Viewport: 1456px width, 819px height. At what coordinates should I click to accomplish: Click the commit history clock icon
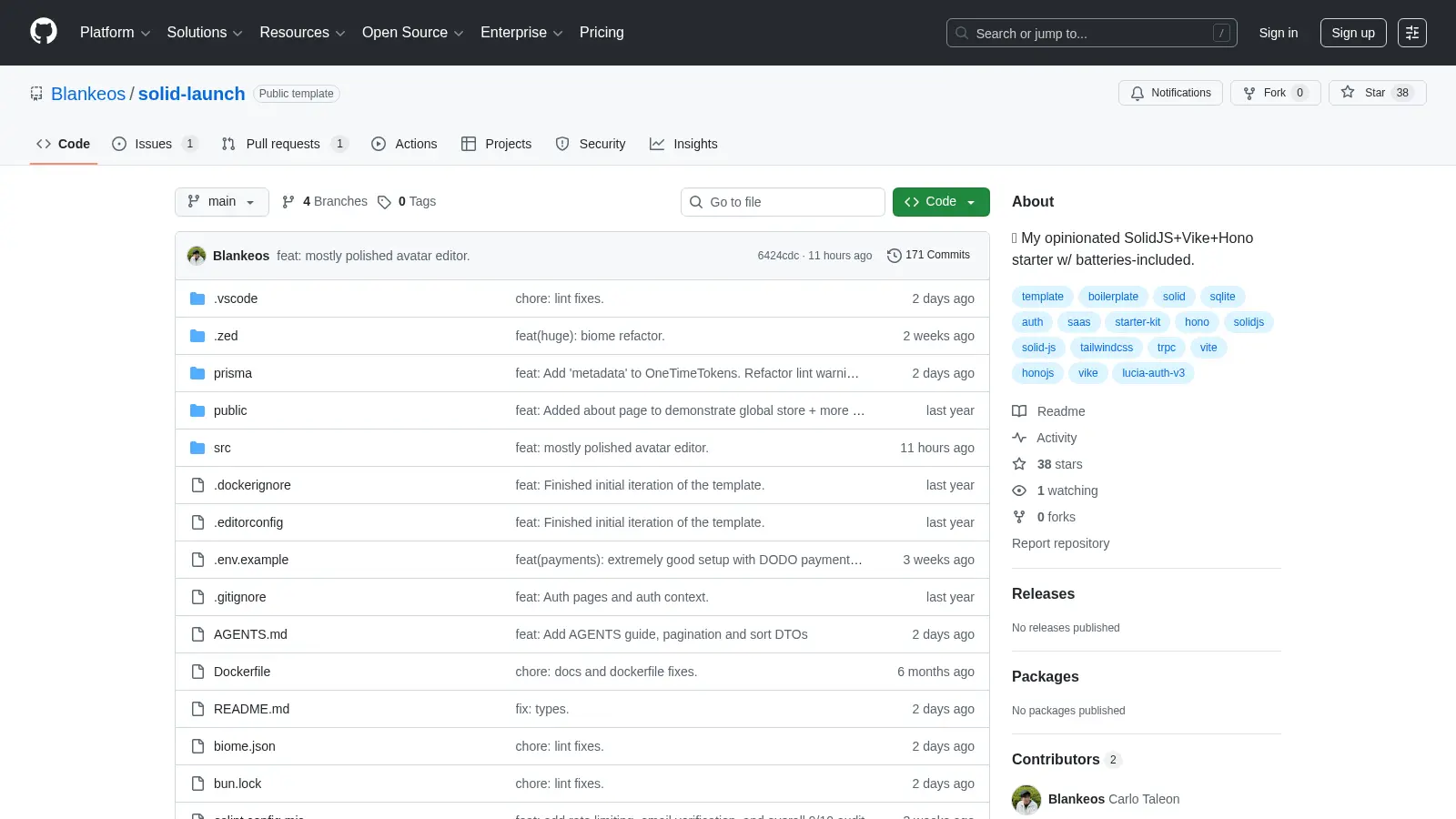pos(894,256)
